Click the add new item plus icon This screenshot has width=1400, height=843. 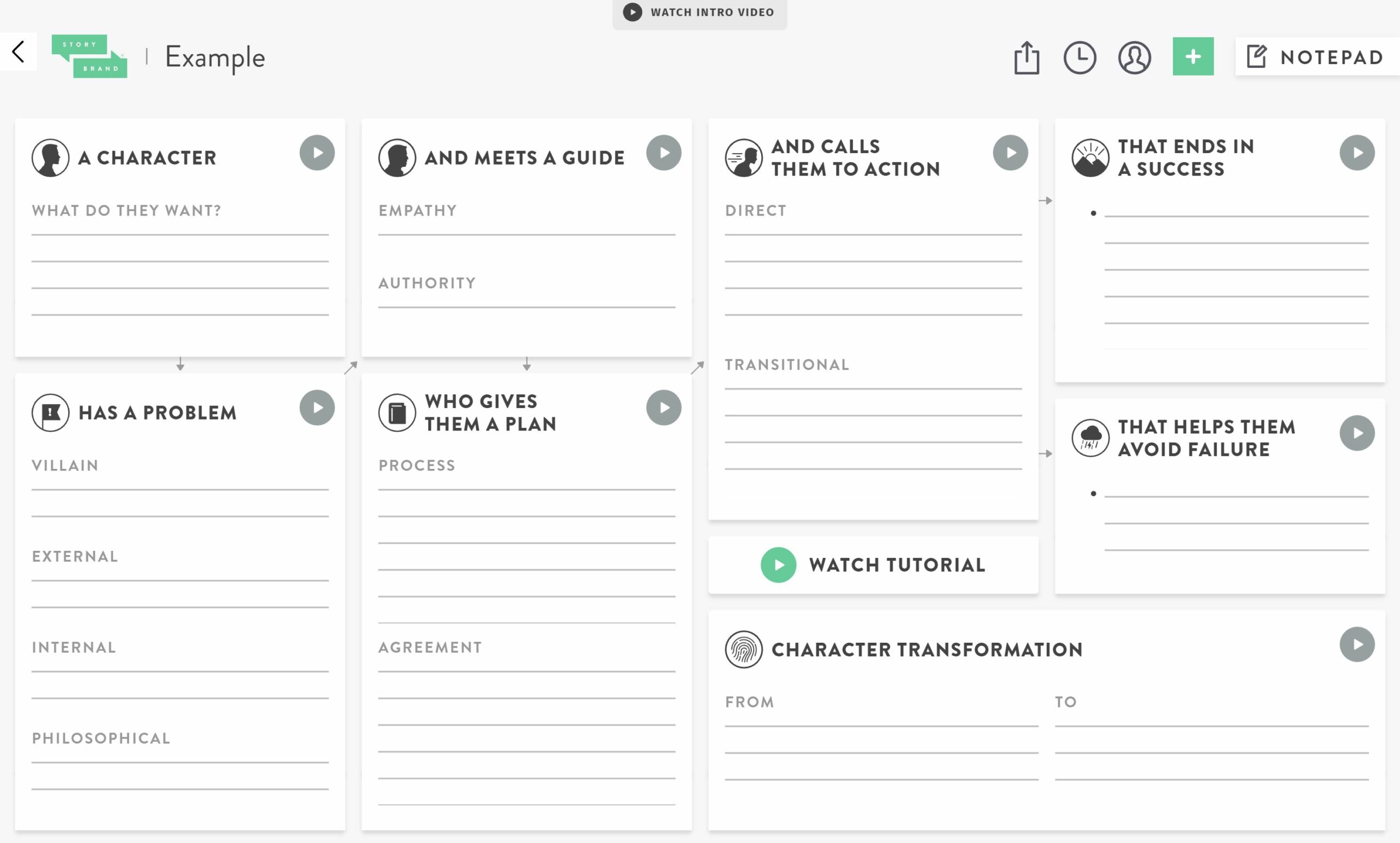click(1193, 58)
